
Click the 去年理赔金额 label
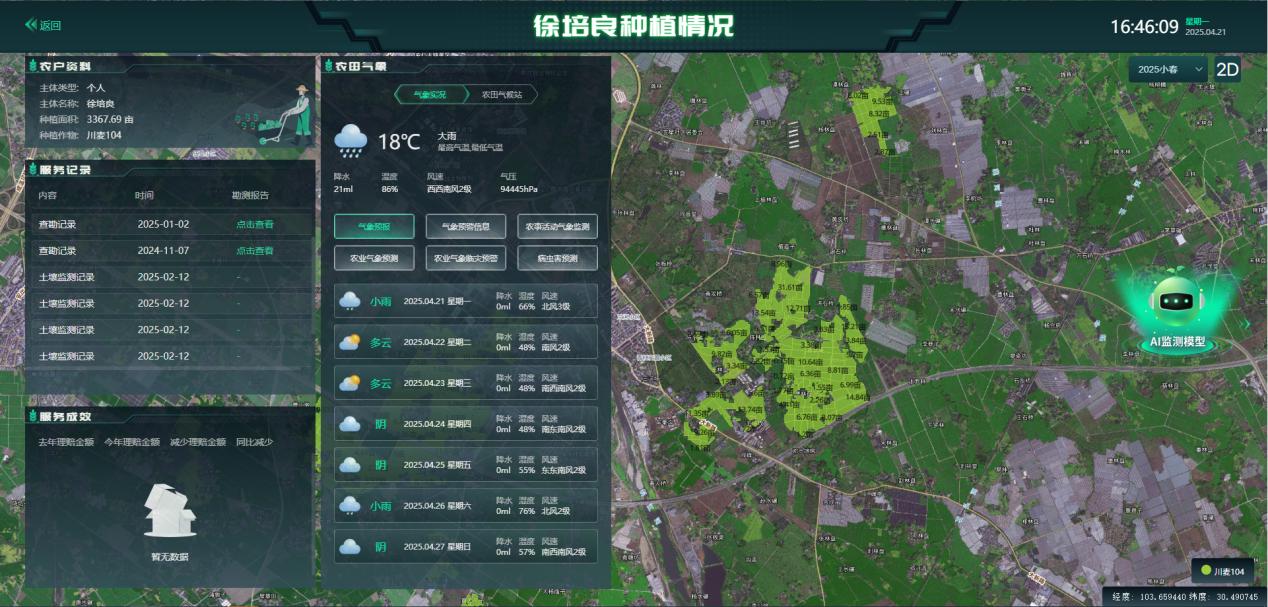(66, 442)
